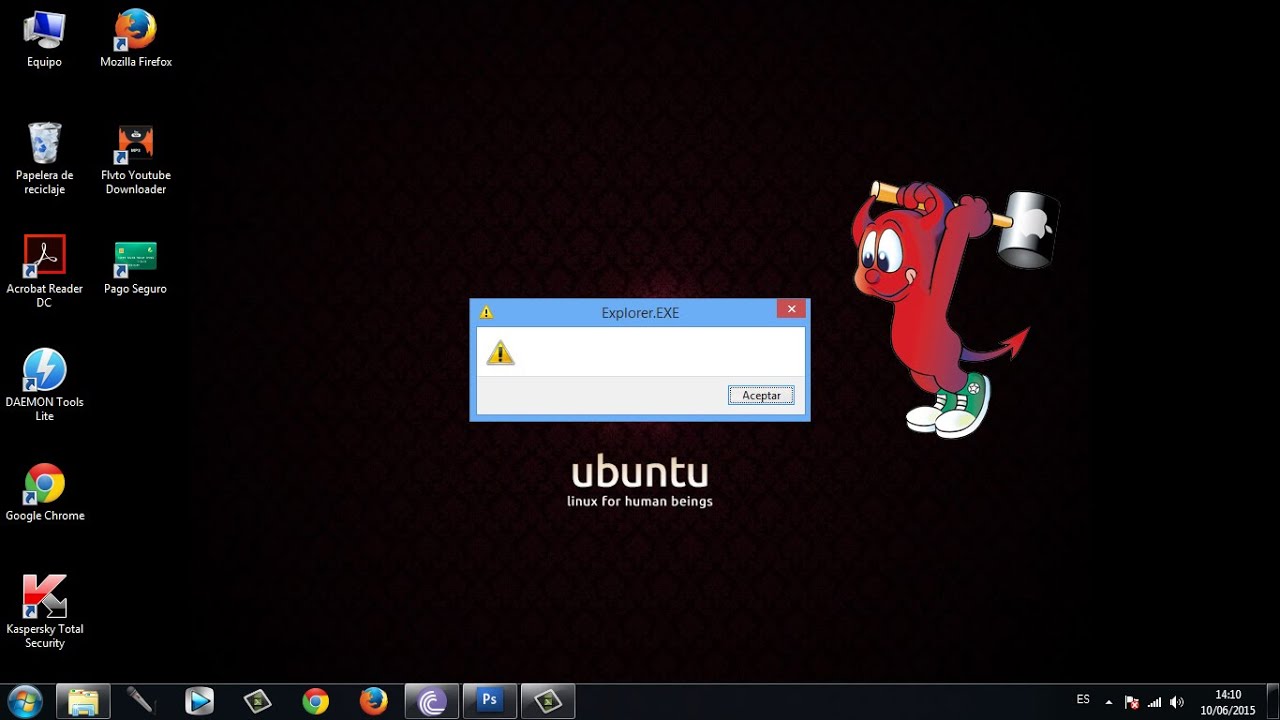Screen dimensions: 1280x720
Task: Click the volume speaker tray icon
Action: point(1177,702)
